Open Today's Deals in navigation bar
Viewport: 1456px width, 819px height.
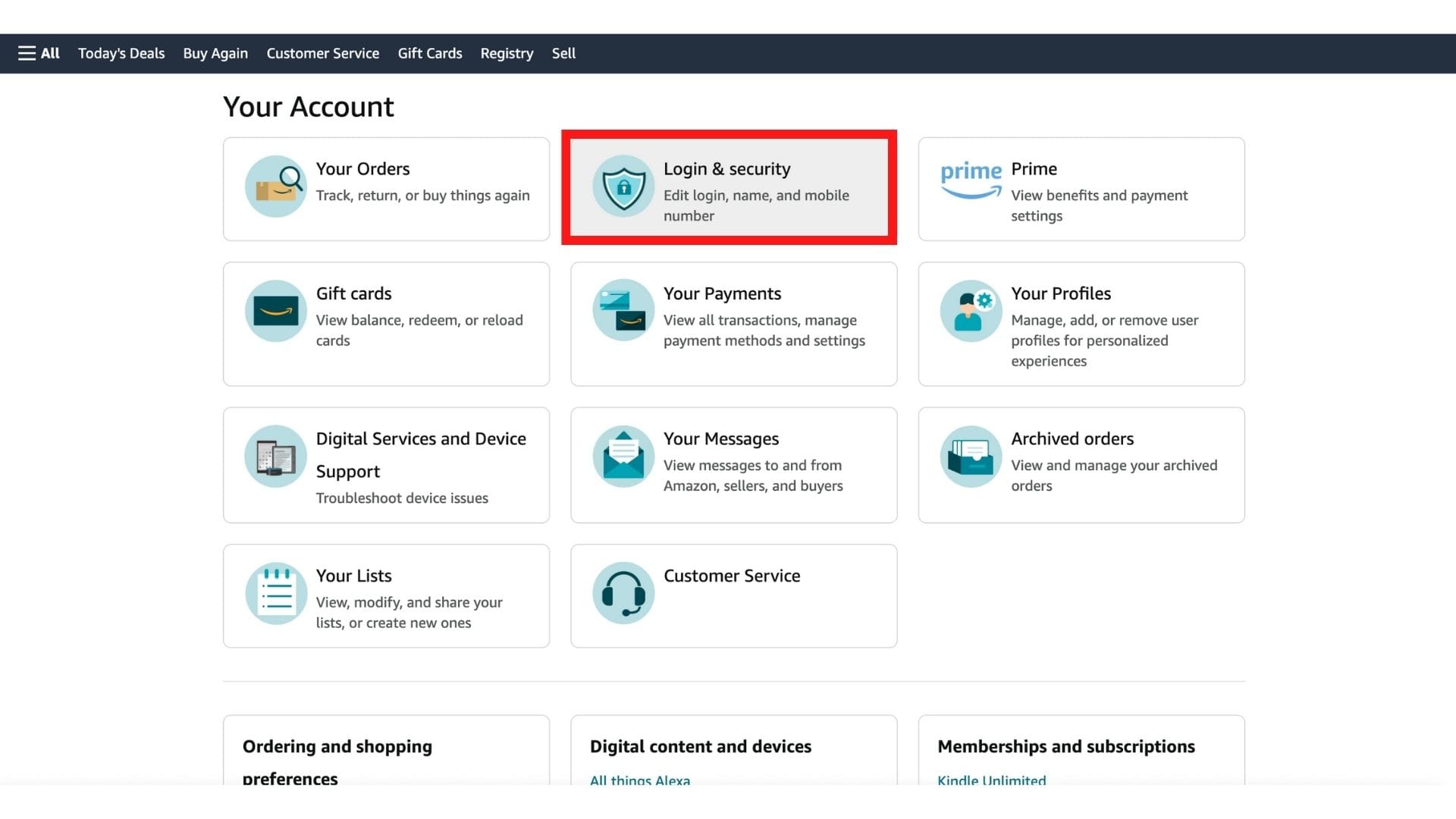click(121, 53)
